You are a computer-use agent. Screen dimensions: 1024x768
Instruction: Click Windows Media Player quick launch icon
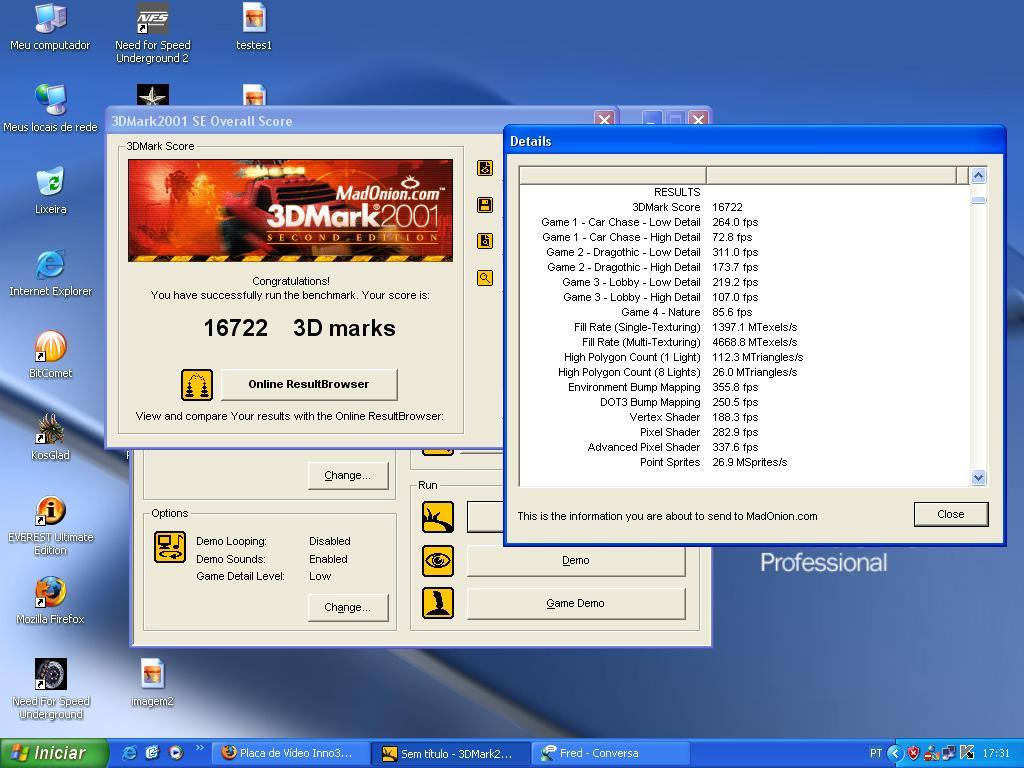pyautogui.click(x=176, y=753)
